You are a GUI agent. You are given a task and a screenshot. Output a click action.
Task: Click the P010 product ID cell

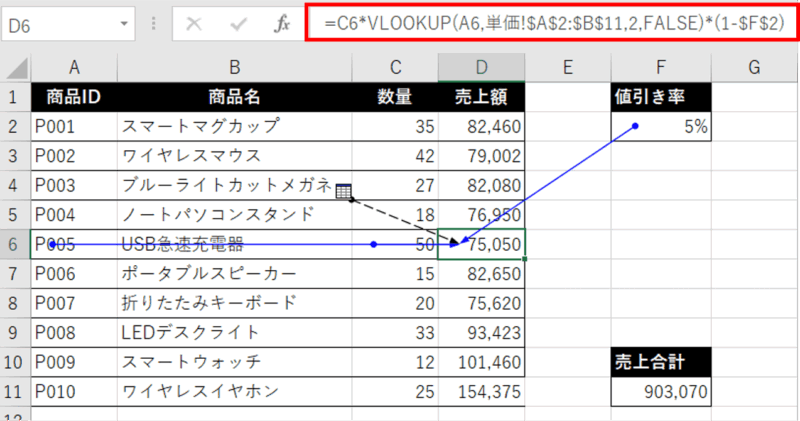click(x=73, y=390)
